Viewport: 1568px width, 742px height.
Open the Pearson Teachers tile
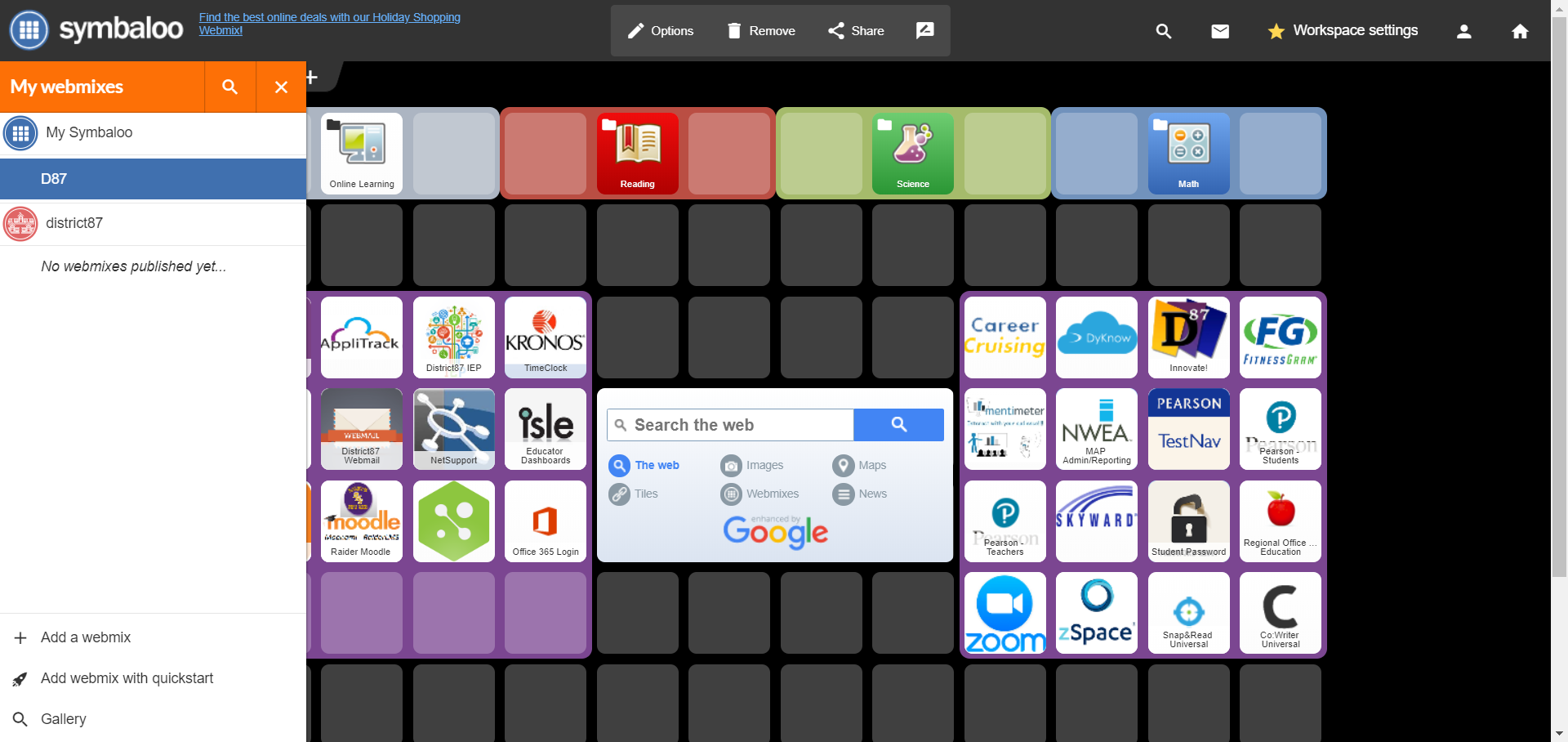[1004, 521]
